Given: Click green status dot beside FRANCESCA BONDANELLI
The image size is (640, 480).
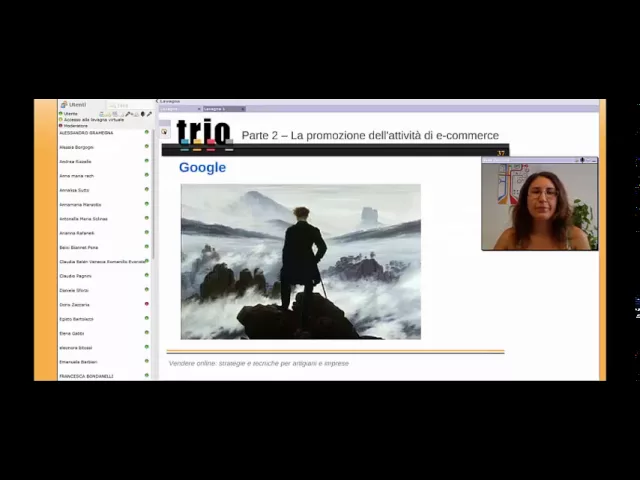Looking at the screenshot, I should coord(147,375).
